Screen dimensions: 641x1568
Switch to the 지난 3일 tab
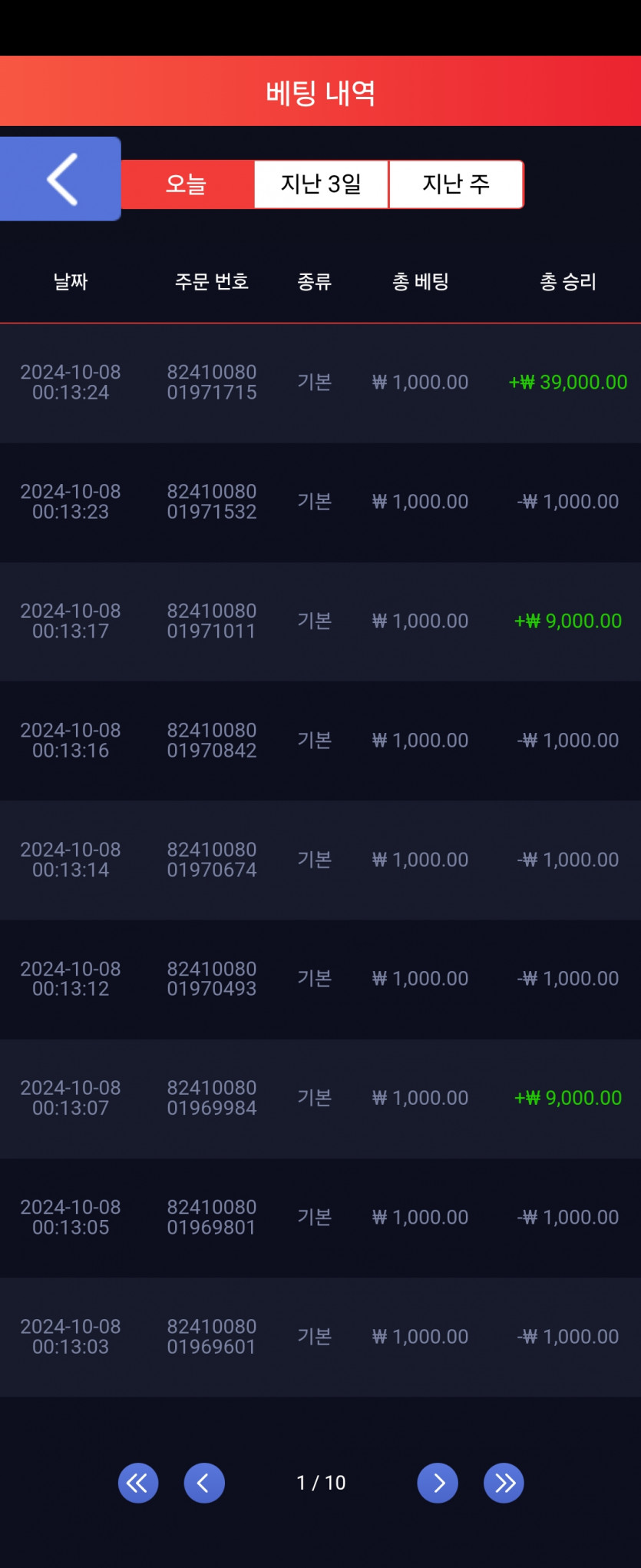[x=321, y=184]
